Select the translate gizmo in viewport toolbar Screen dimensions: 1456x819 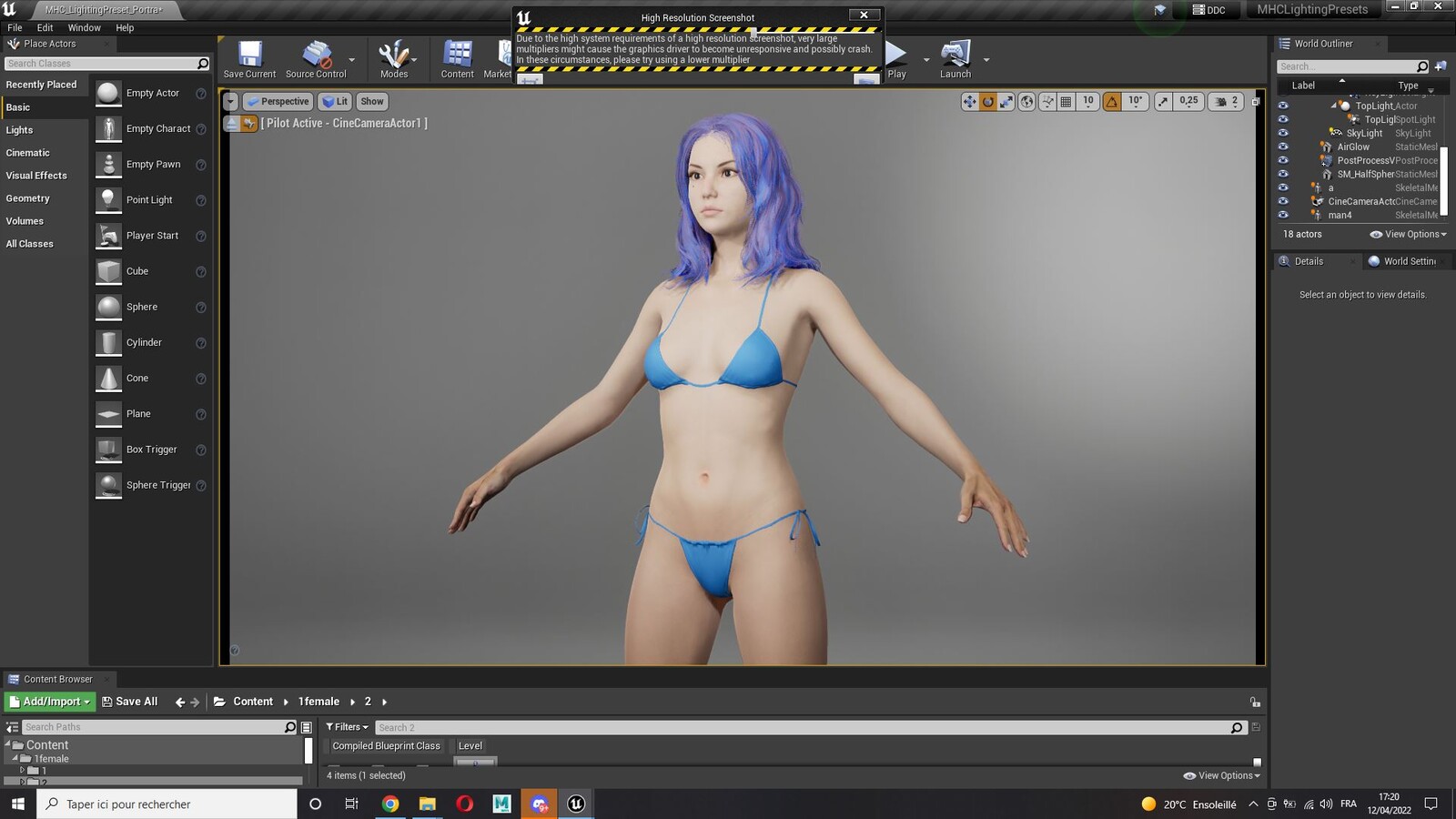pos(969,102)
